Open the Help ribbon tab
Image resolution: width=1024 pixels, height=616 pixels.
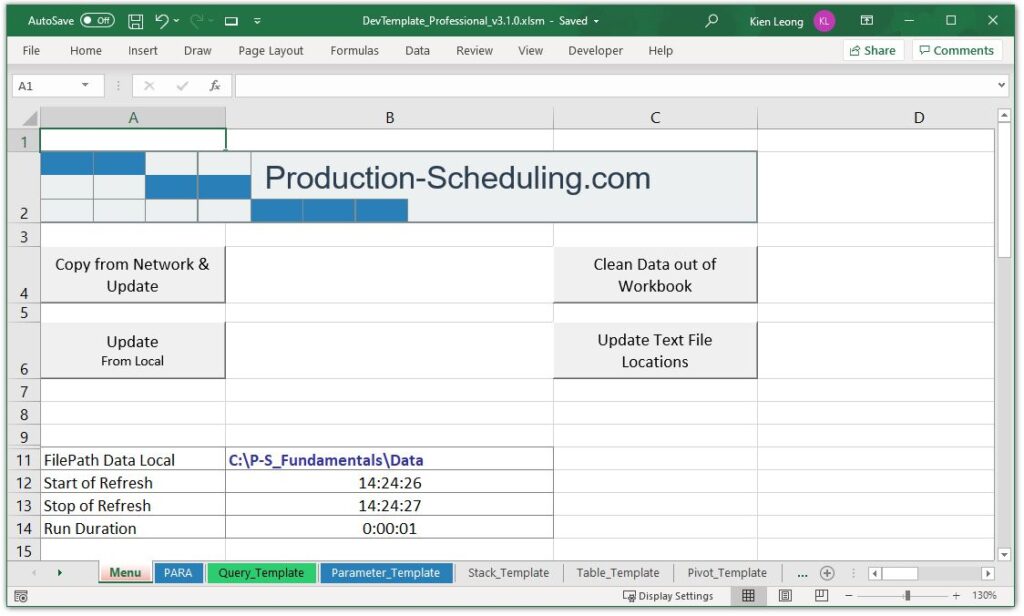coord(660,50)
